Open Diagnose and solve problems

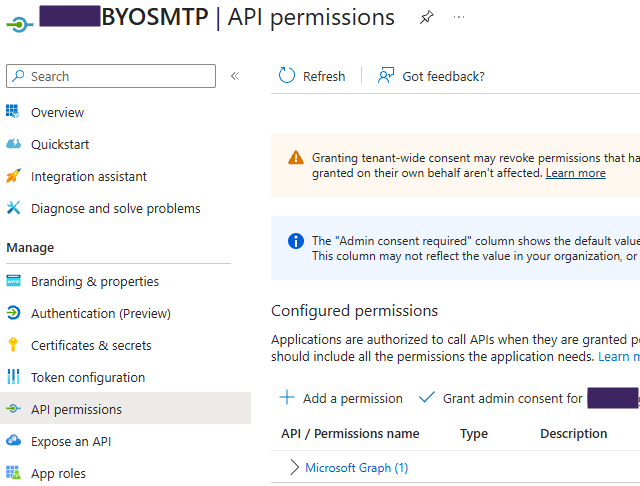pos(116,209)
